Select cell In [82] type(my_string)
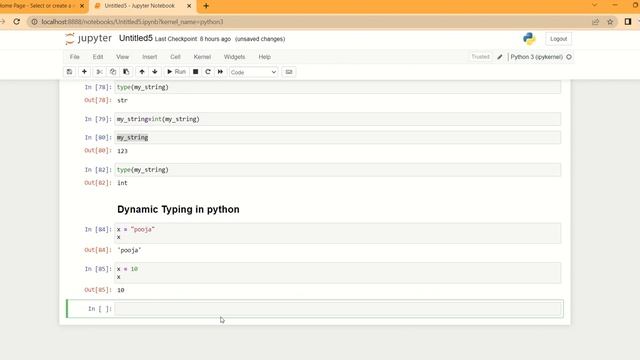Screen dimensions: 640x360 (338, 170)
